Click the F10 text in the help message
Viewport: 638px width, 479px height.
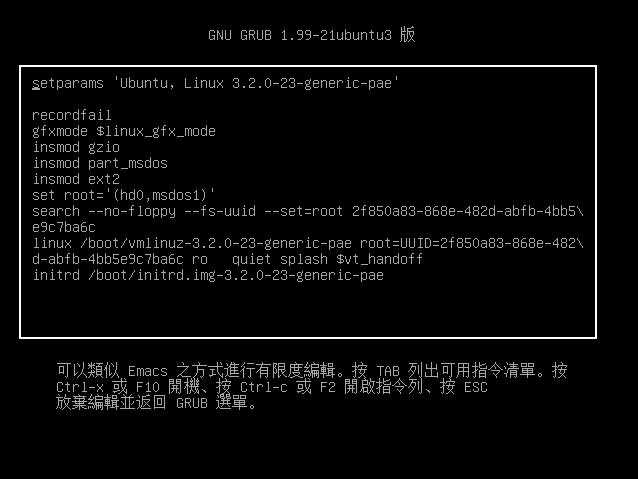[148, 387]
